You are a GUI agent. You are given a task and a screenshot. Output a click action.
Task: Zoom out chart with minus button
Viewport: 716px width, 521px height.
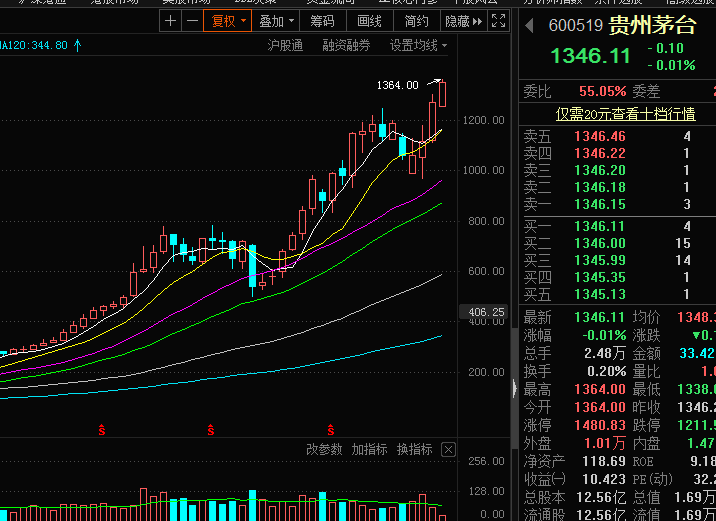193,21
